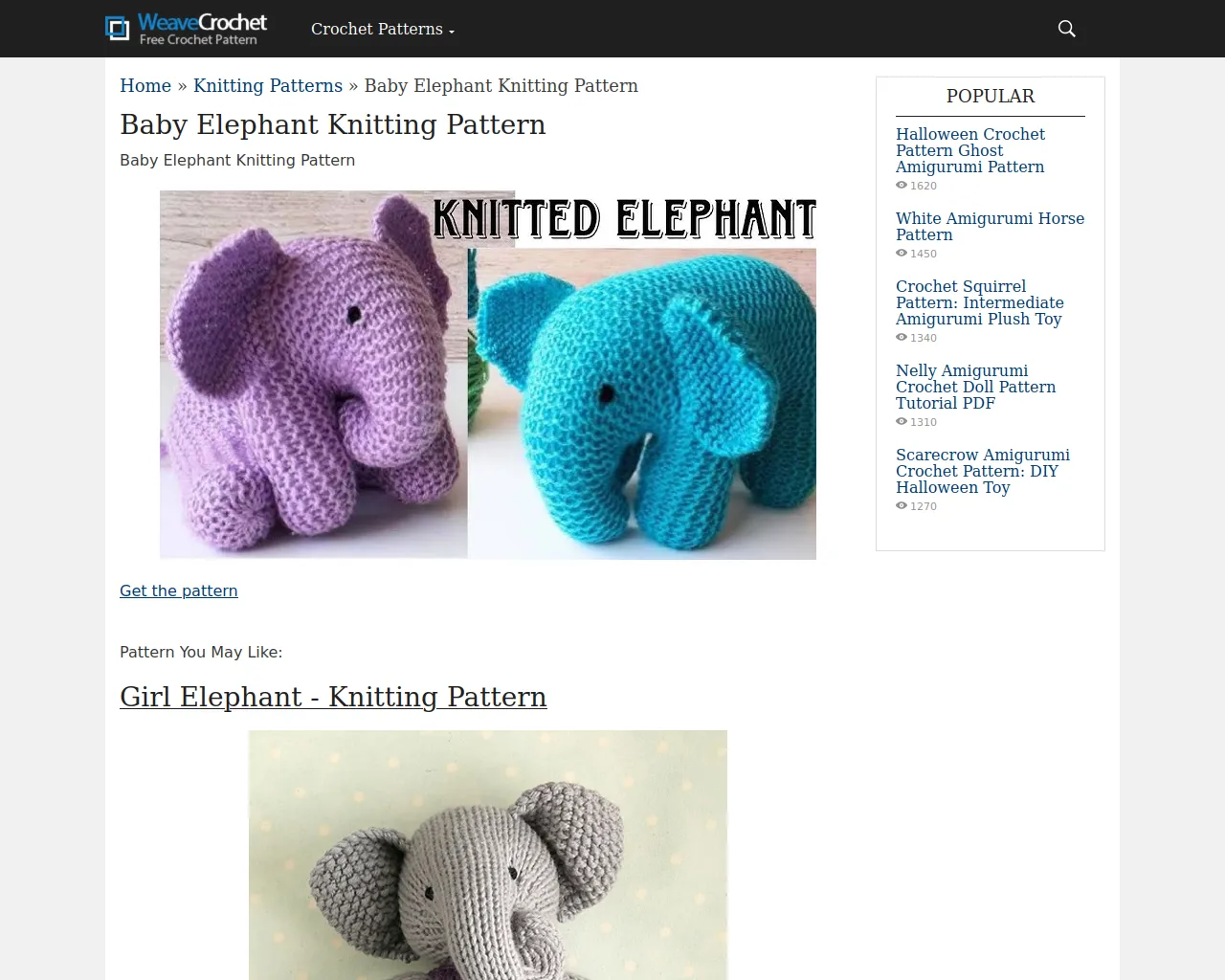Follow the Get the pattern link
This screenshot has height=980, width=1225.
point(179,590)
